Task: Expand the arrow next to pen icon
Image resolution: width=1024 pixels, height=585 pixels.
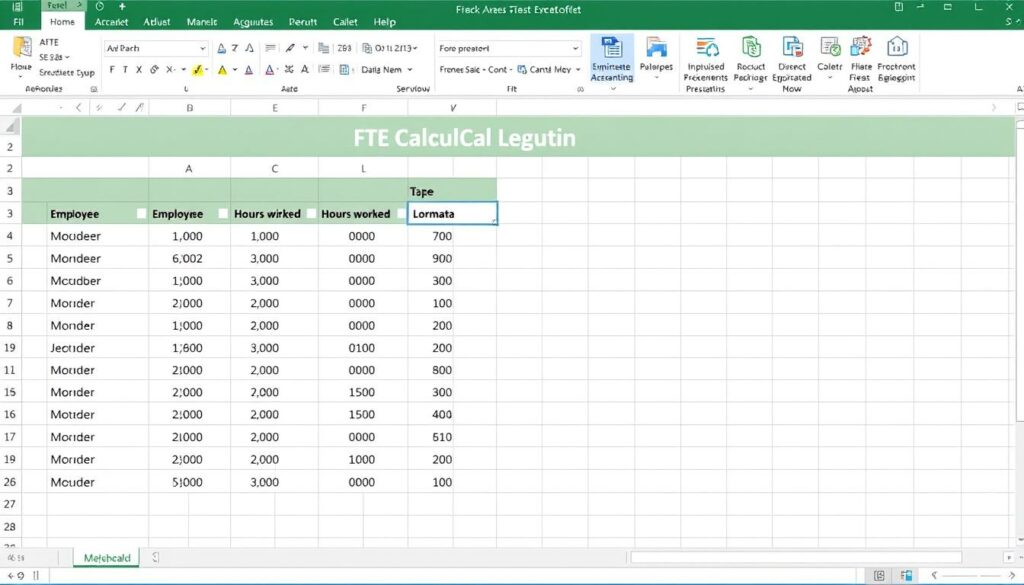Action: point(305,48)
